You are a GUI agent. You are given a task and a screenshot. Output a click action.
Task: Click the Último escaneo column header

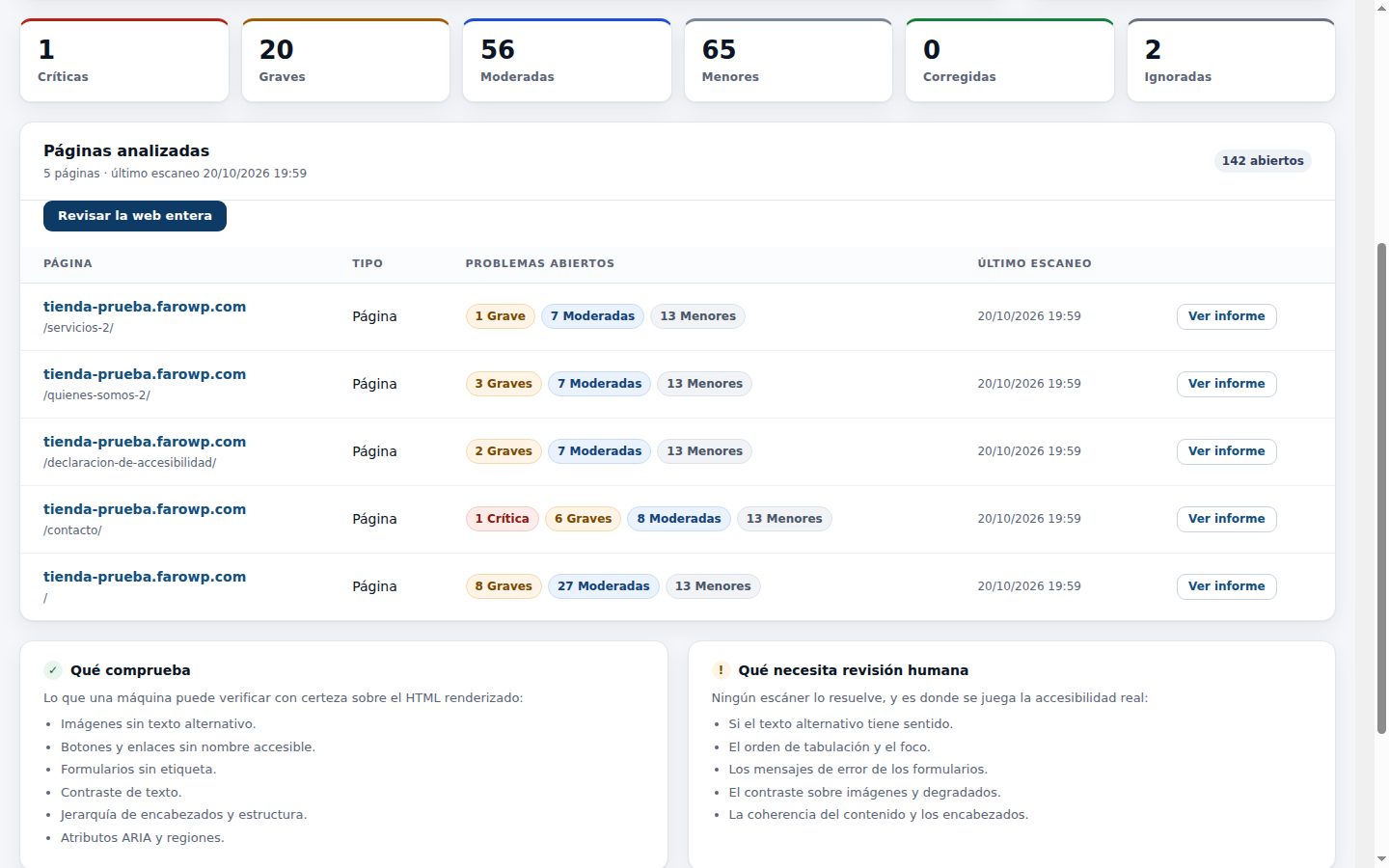click(1034, 263)
